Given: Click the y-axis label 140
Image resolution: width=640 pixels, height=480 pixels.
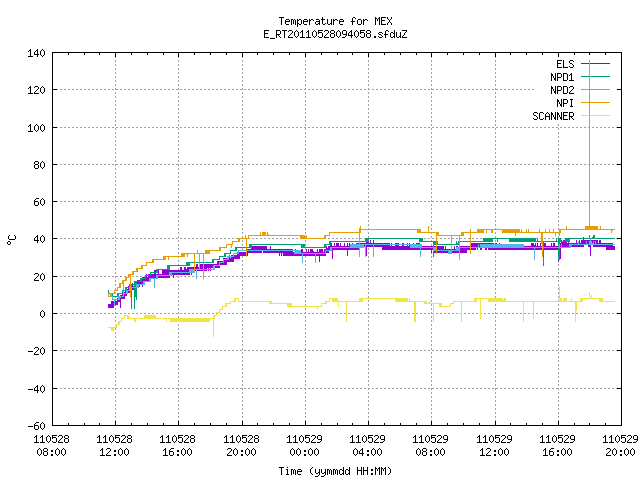Looking at the screenshot, I should click(36, 53).
